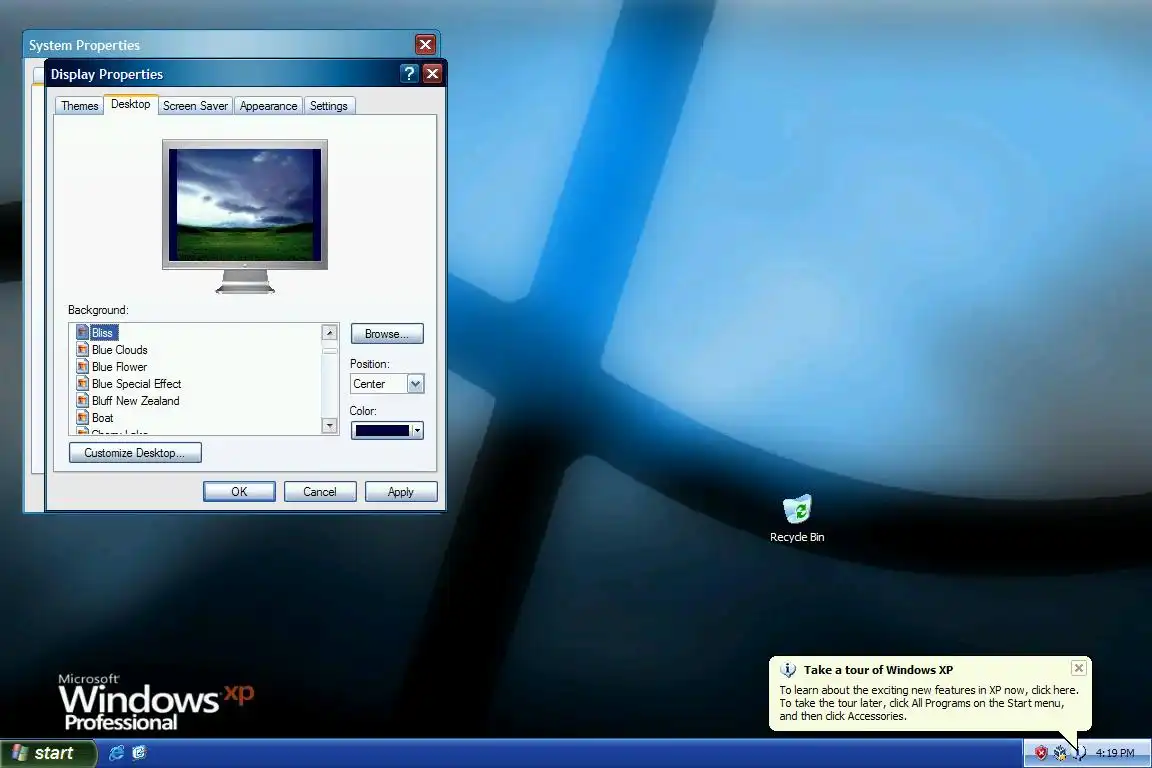Click the Apply button
This screenshot has height=768, width=1152.
[401, 492]
